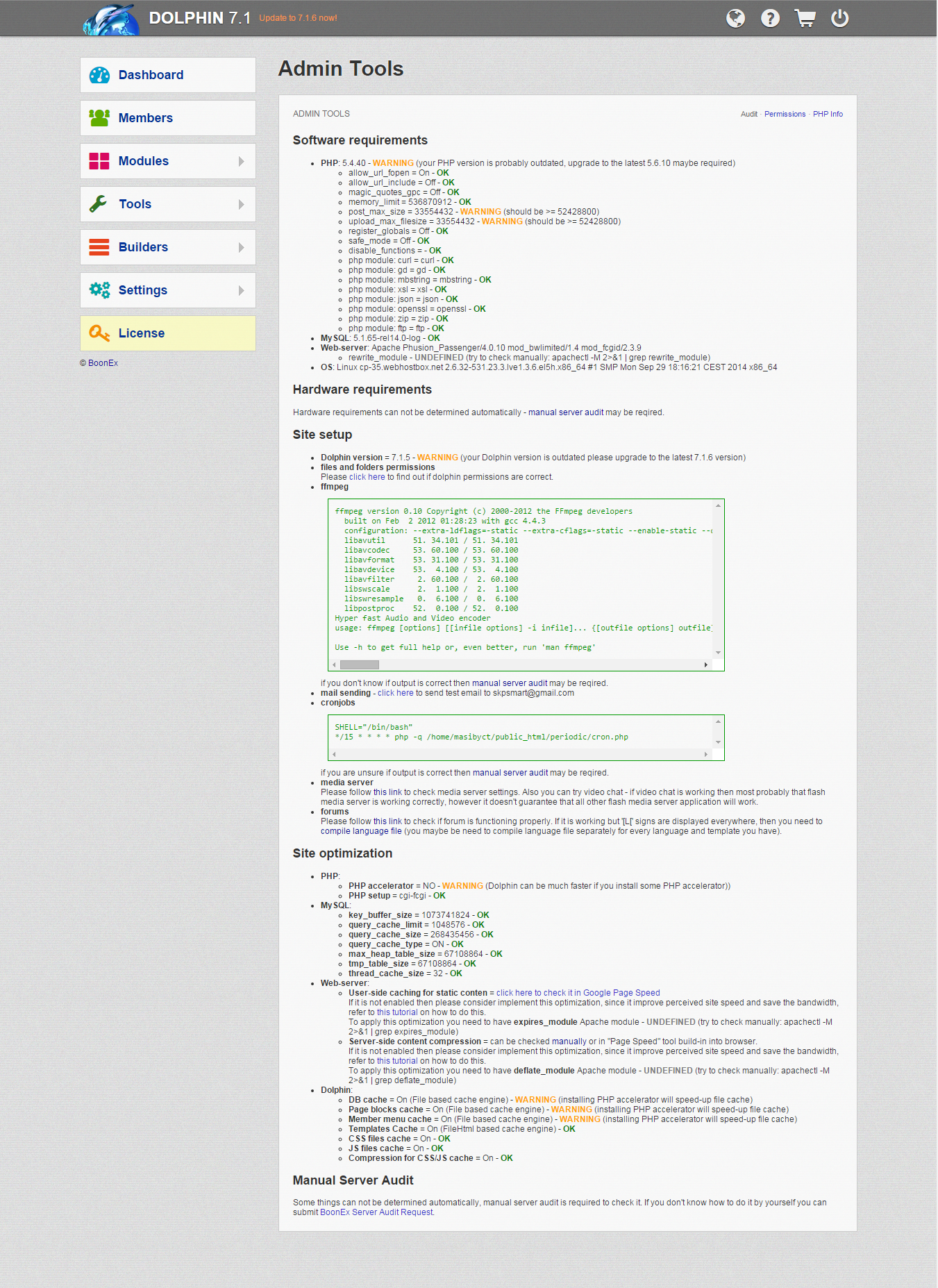This screenshot has height=1288, width=938.
Task: Click Google Page Speed check link
Action: click(578, 993)
